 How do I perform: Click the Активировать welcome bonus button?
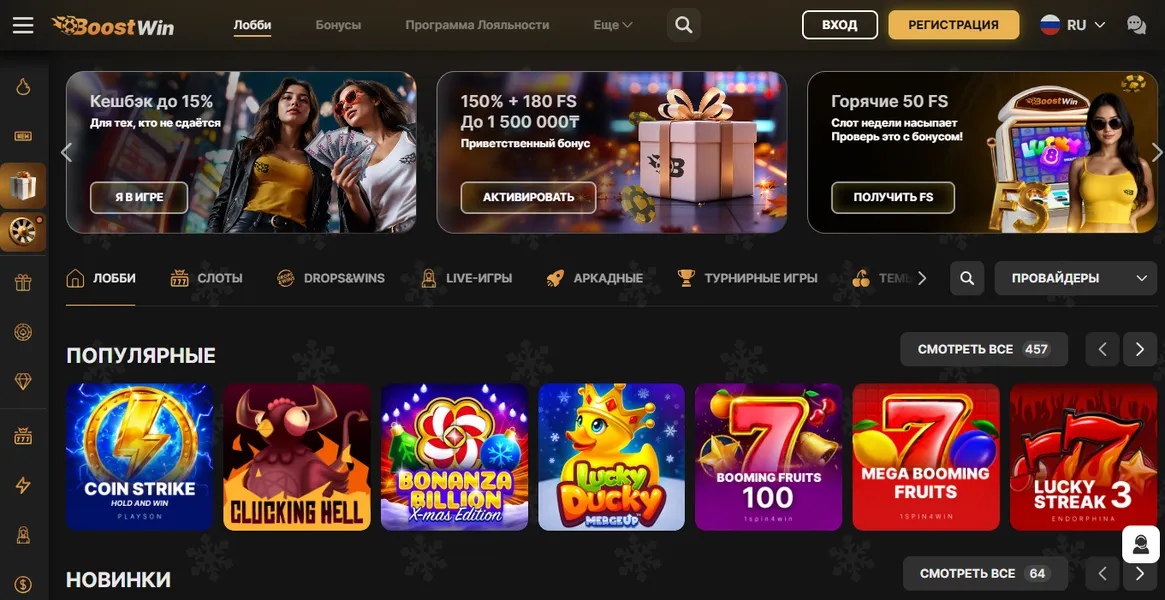tap(528, 198)
